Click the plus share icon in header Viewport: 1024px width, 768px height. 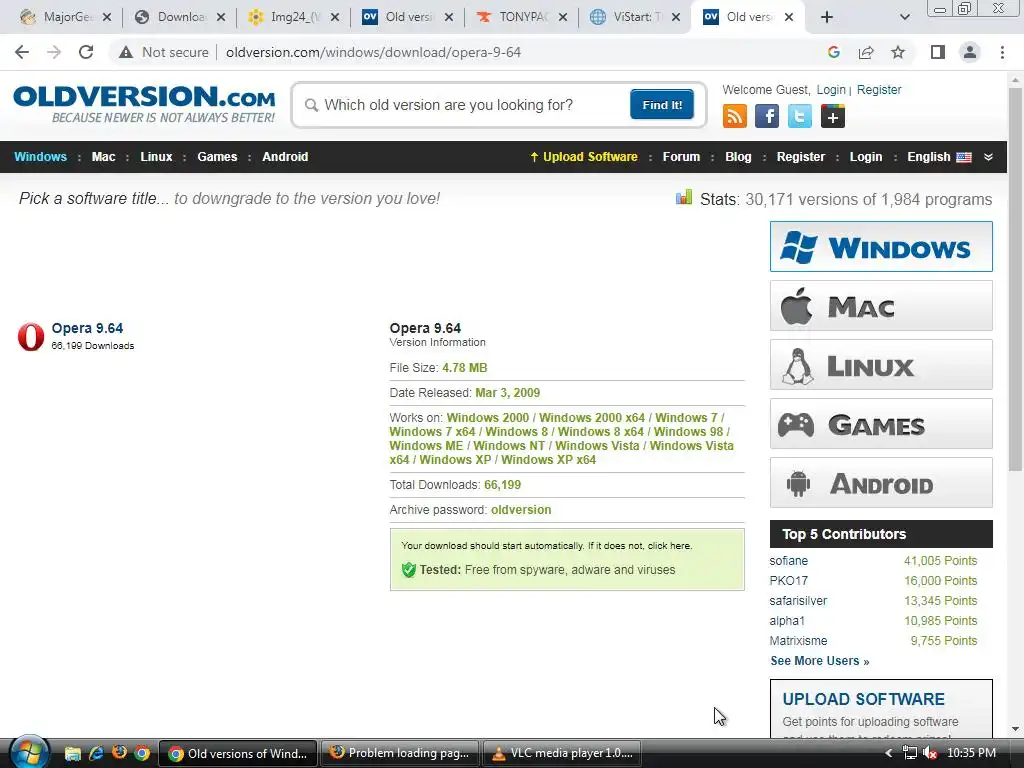[x=833, y=116]
